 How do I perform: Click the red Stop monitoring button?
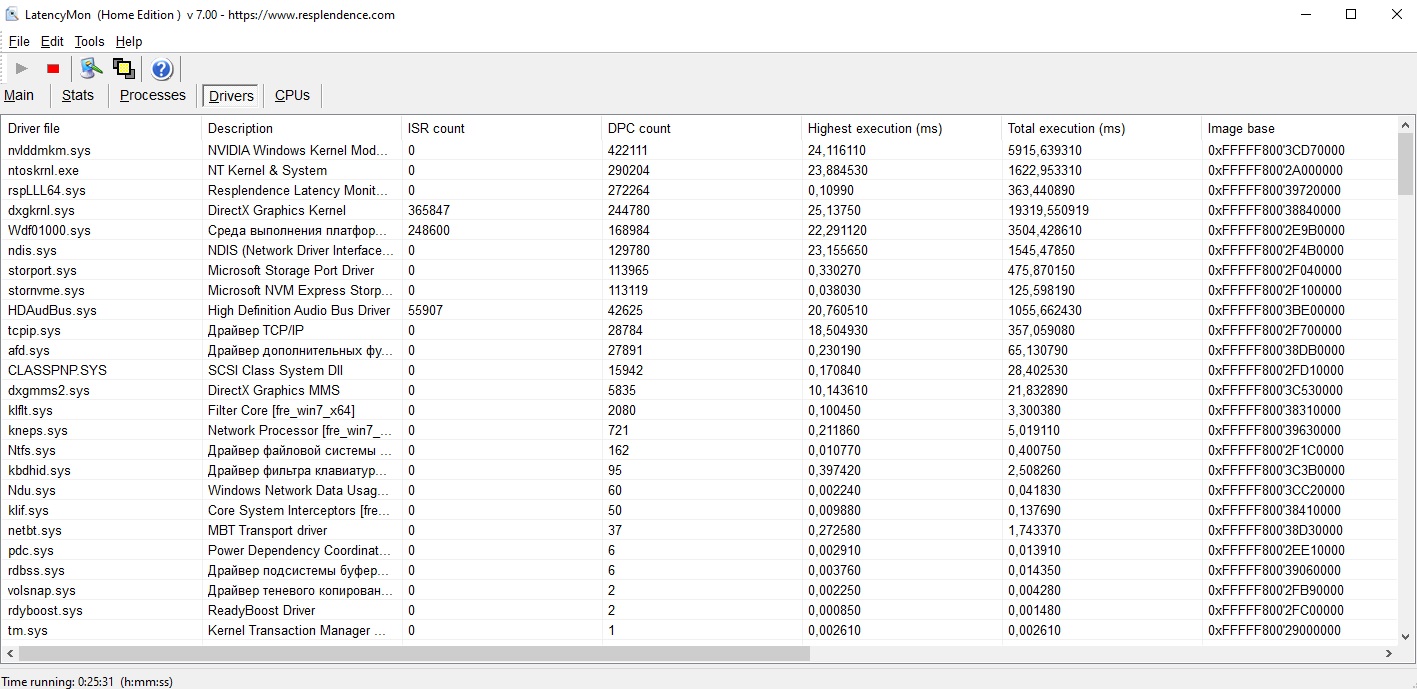[53, 69]
